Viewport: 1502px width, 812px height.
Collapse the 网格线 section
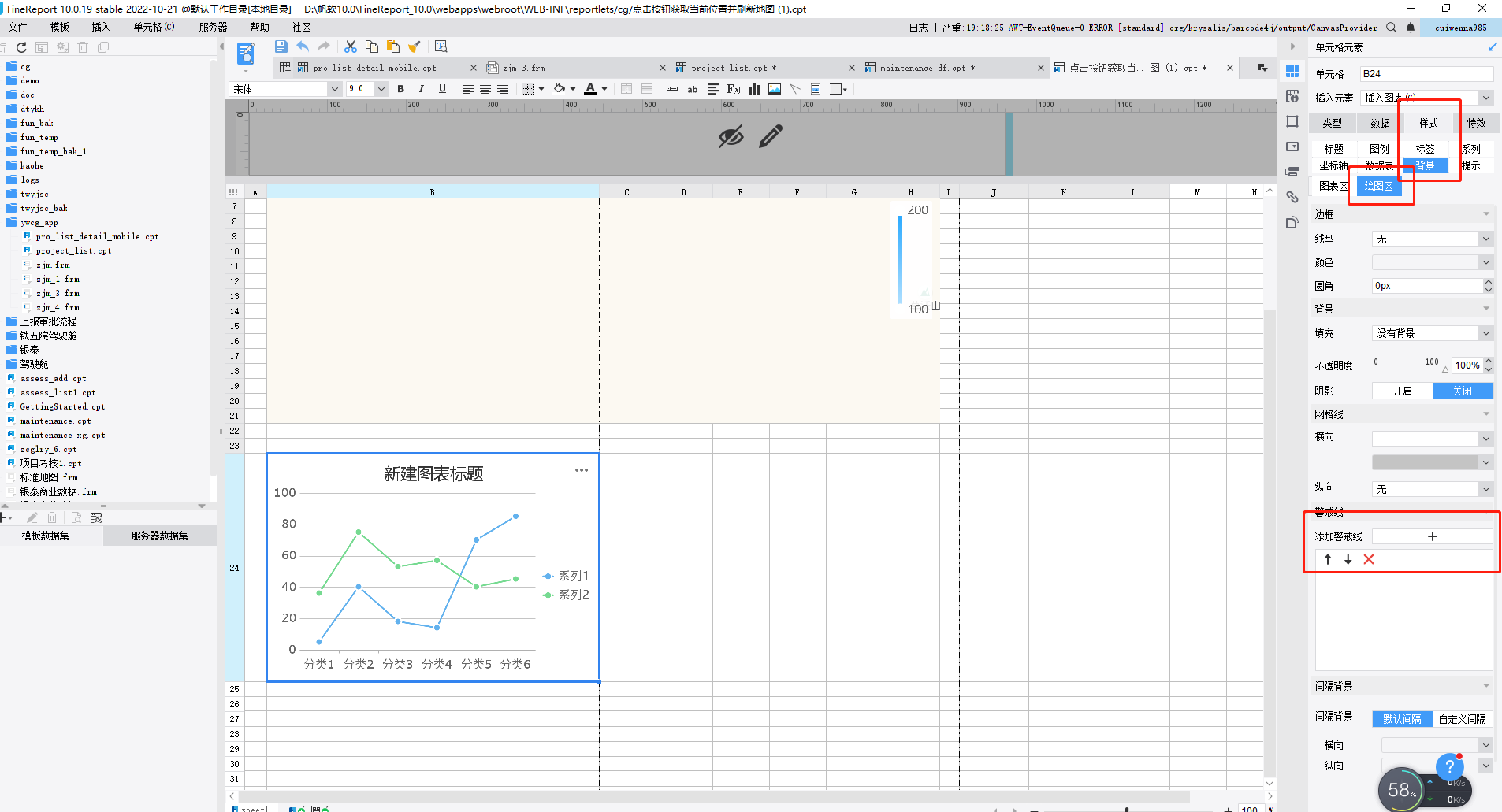(1486, 414)
